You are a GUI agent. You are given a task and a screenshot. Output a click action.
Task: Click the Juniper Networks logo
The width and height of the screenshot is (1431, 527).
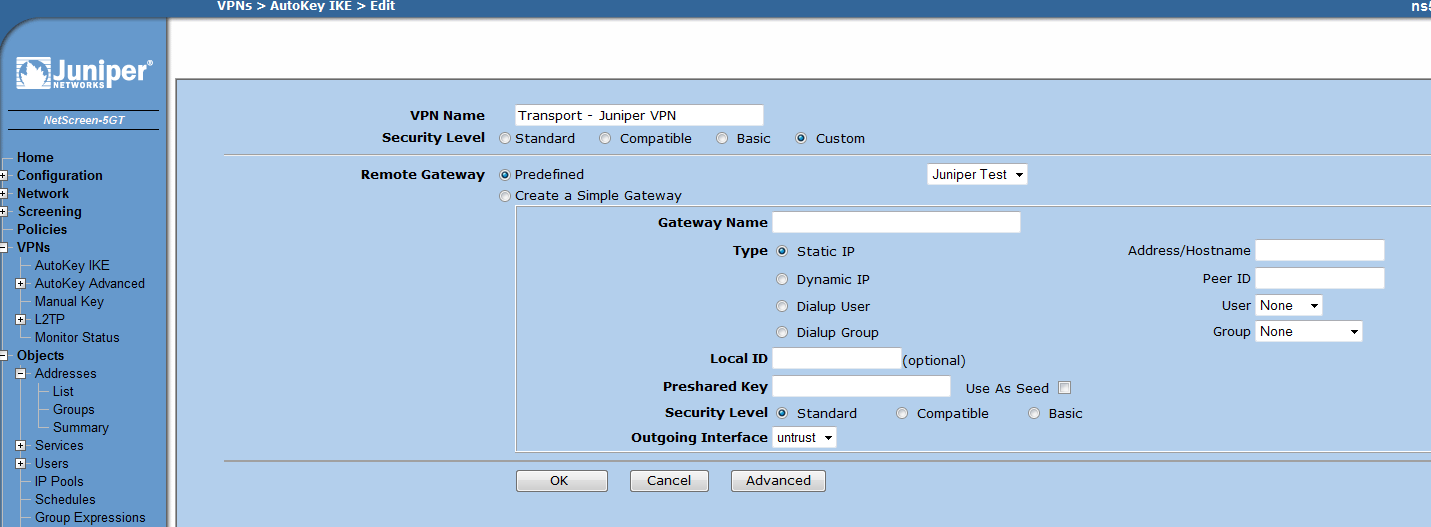[84, 74]
